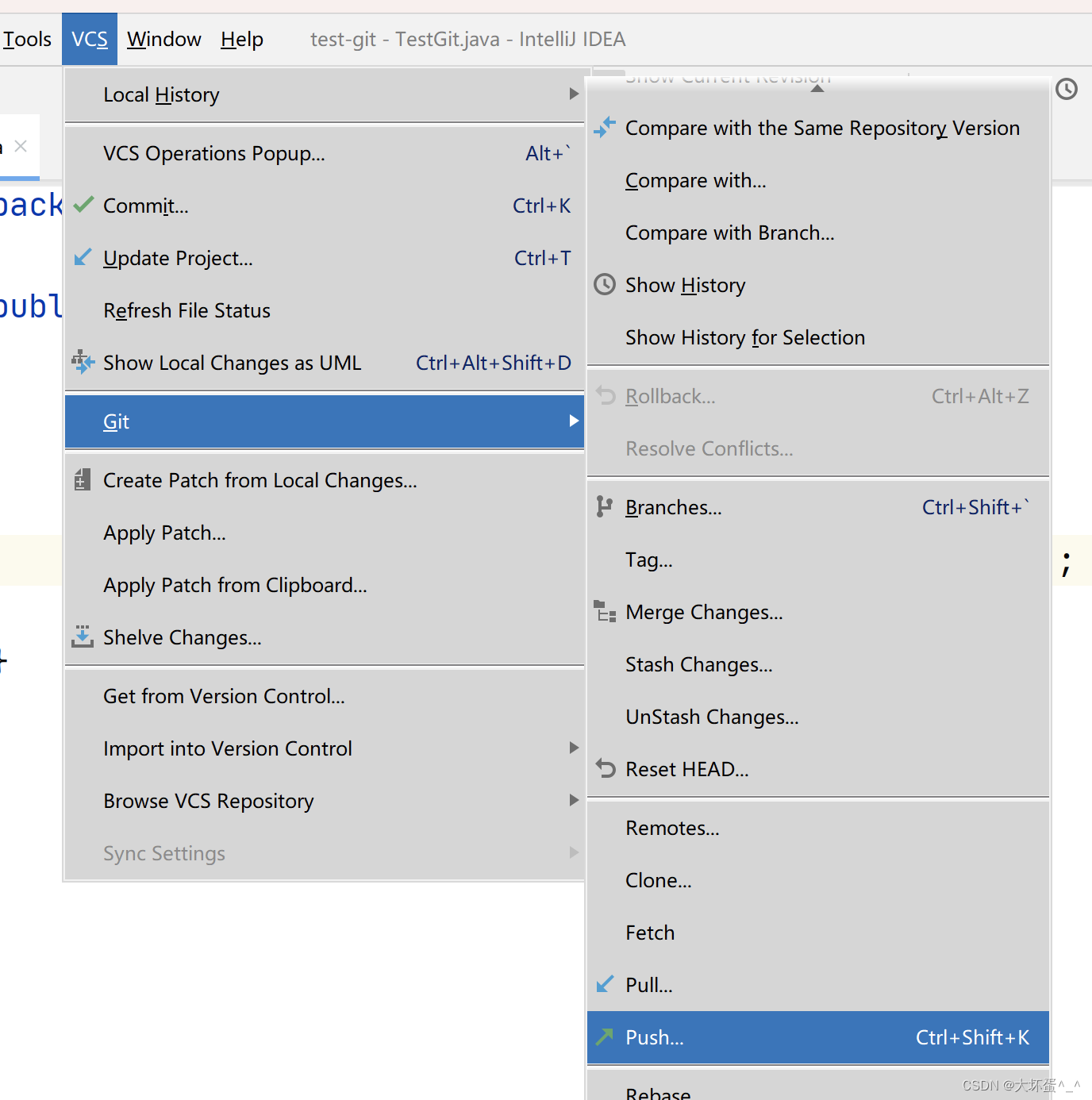Select Shelve Changes... entry
The height and width of the screenshot is (1100, 1092).
(324, 637)
